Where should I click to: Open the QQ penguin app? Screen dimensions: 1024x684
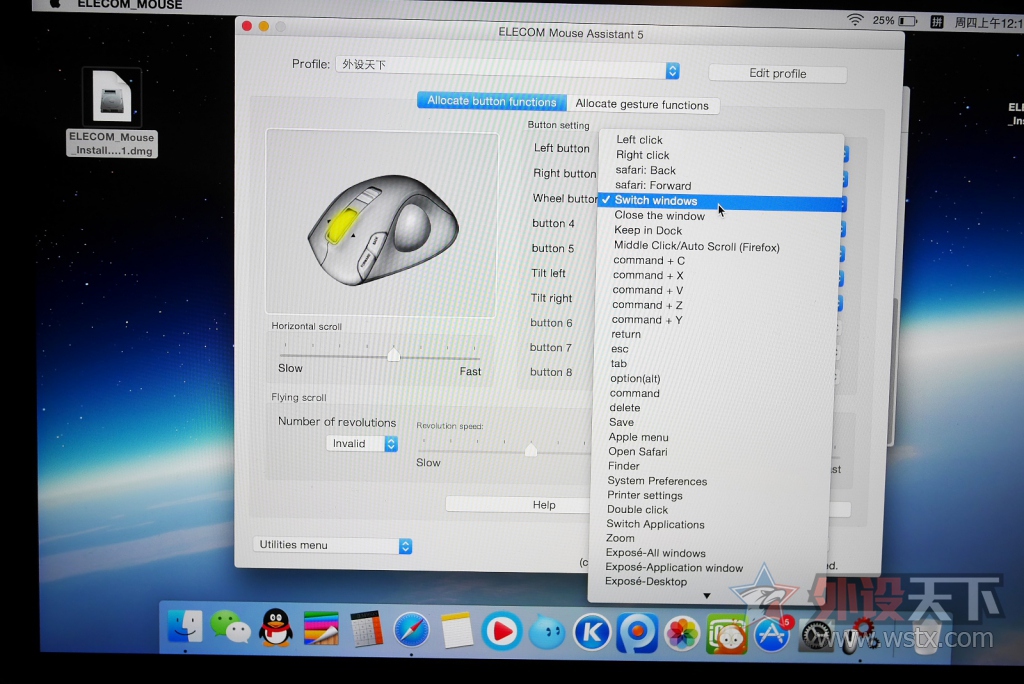click(275, 629)
